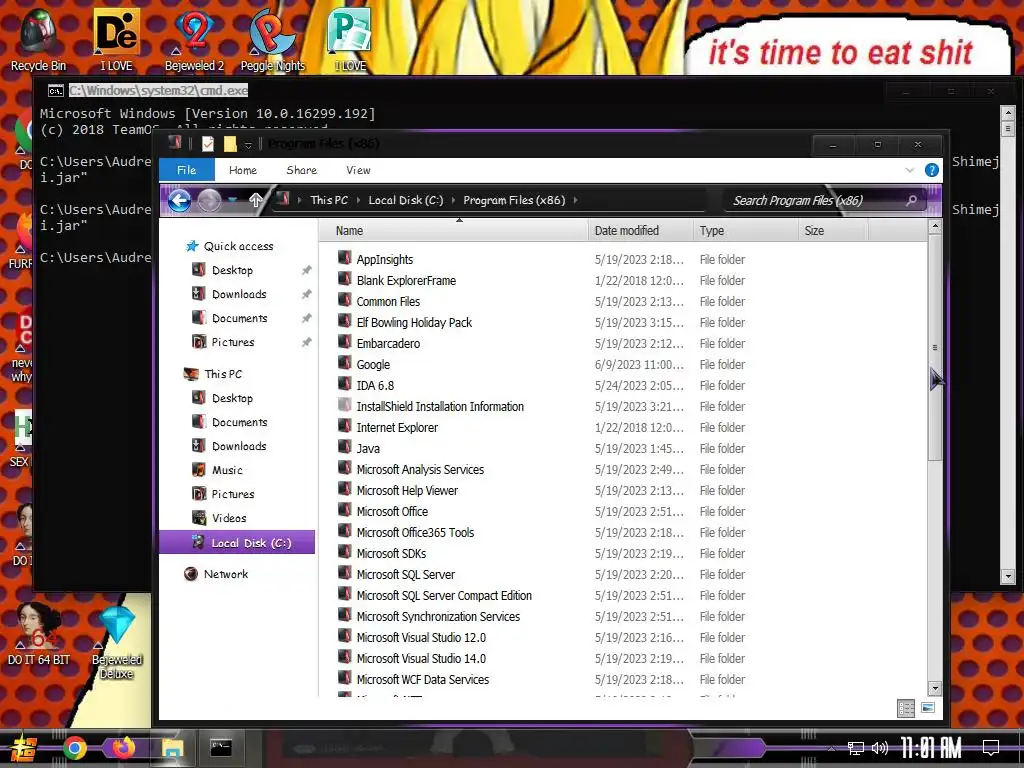Open DO IT 64 BIT desktop icon
The image size is (1024, 768).
click(x=39, y=633)
